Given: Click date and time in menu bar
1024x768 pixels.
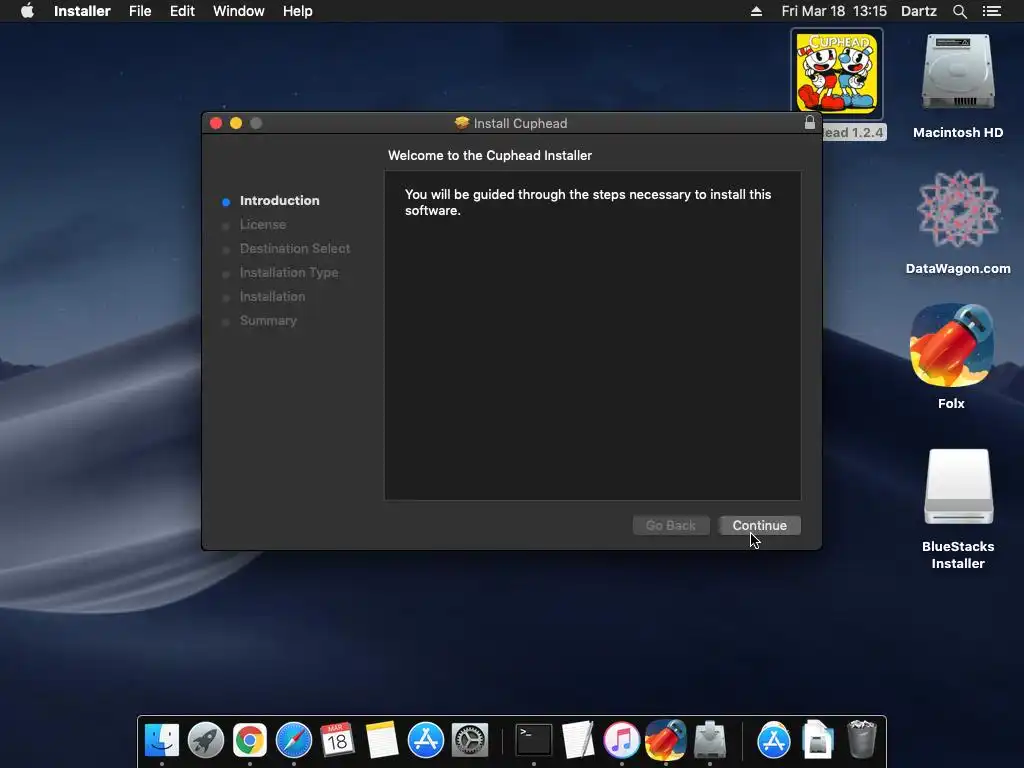Looking at the screenshot, I should tap(834, 11).
